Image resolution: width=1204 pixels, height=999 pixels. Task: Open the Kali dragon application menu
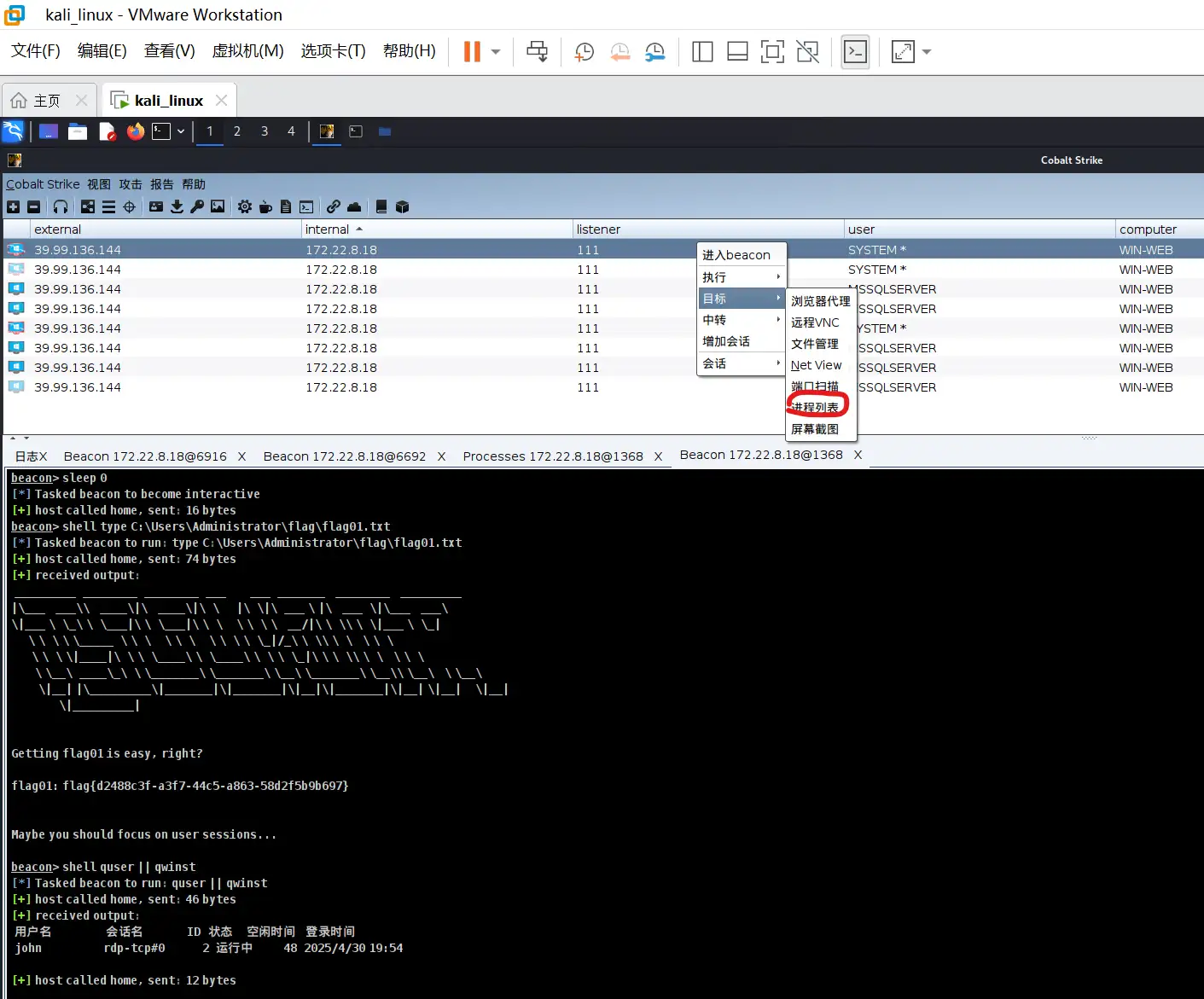(13, 131)
